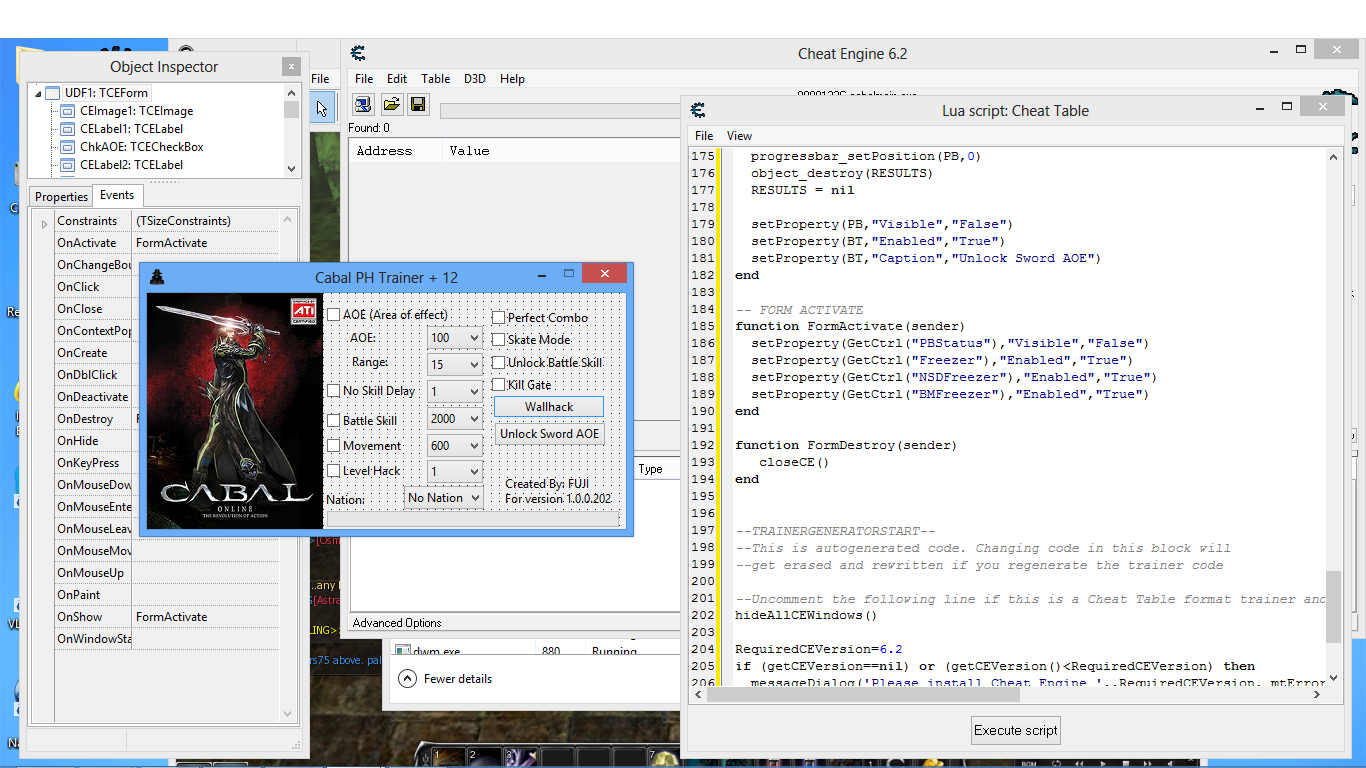Click the Execute script button

click(x=1016, y=730)
